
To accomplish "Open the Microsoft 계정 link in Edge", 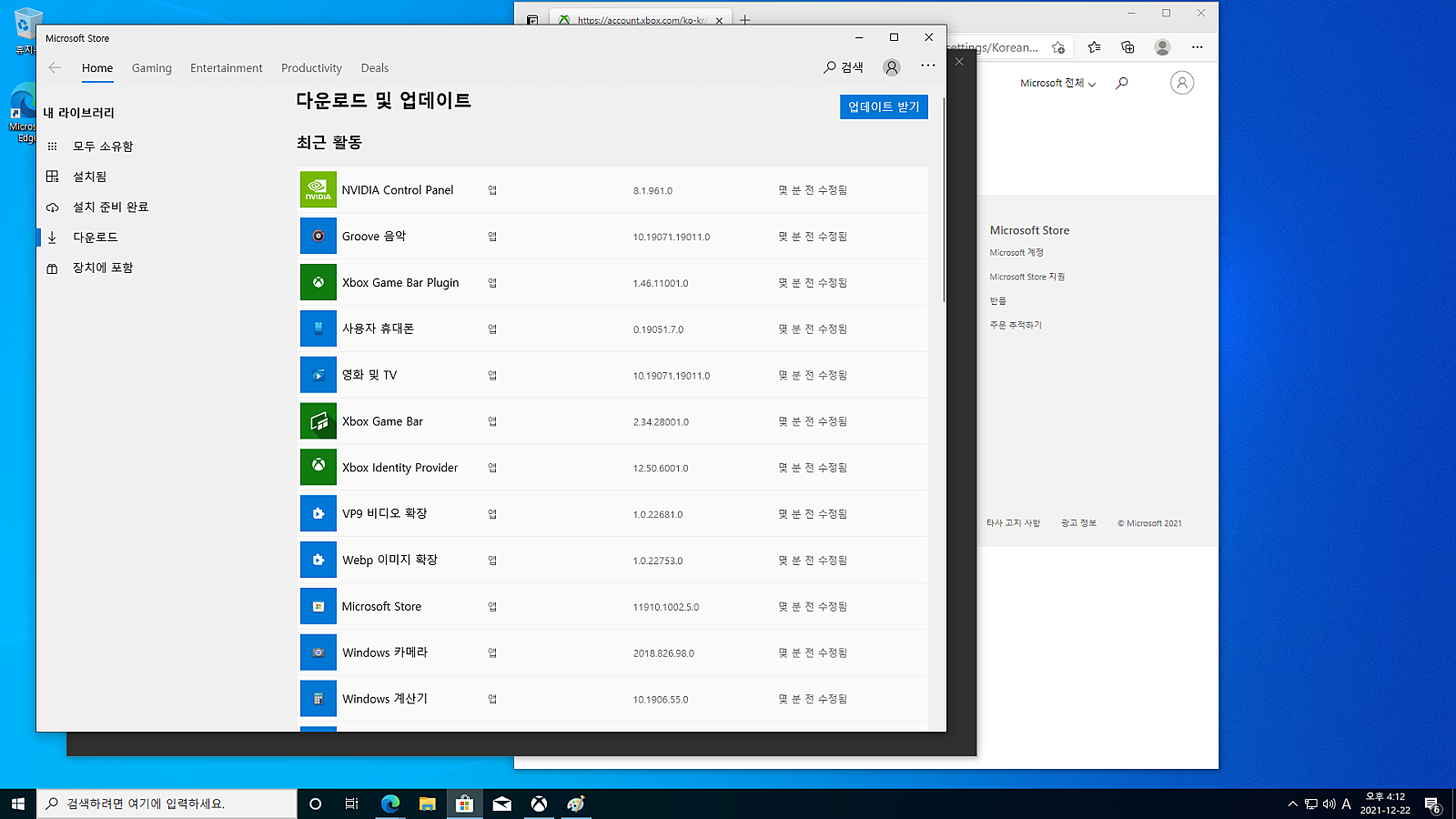I will click(x=1016, y=253).
